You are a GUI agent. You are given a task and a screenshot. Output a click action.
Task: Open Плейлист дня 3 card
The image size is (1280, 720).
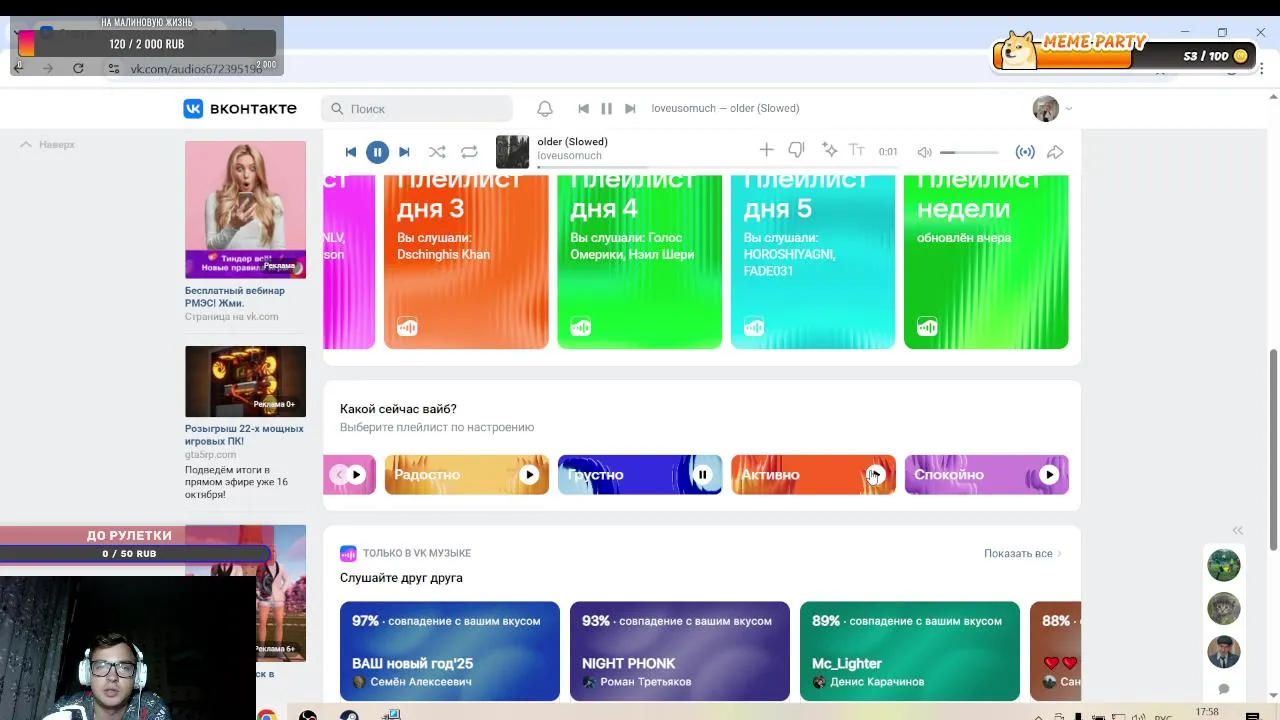pos(466,262)
